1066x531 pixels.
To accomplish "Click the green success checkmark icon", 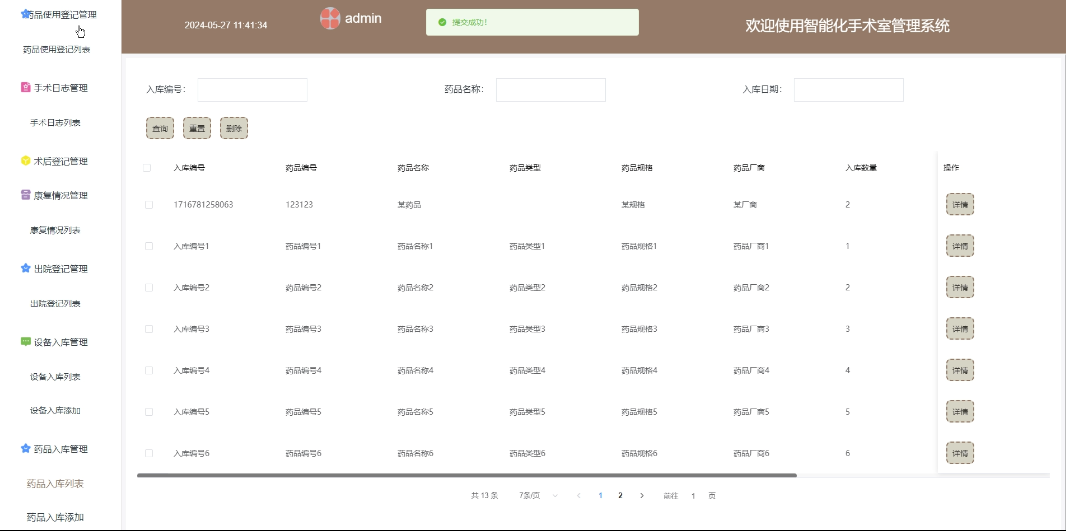I will click(x=443, y=22).
